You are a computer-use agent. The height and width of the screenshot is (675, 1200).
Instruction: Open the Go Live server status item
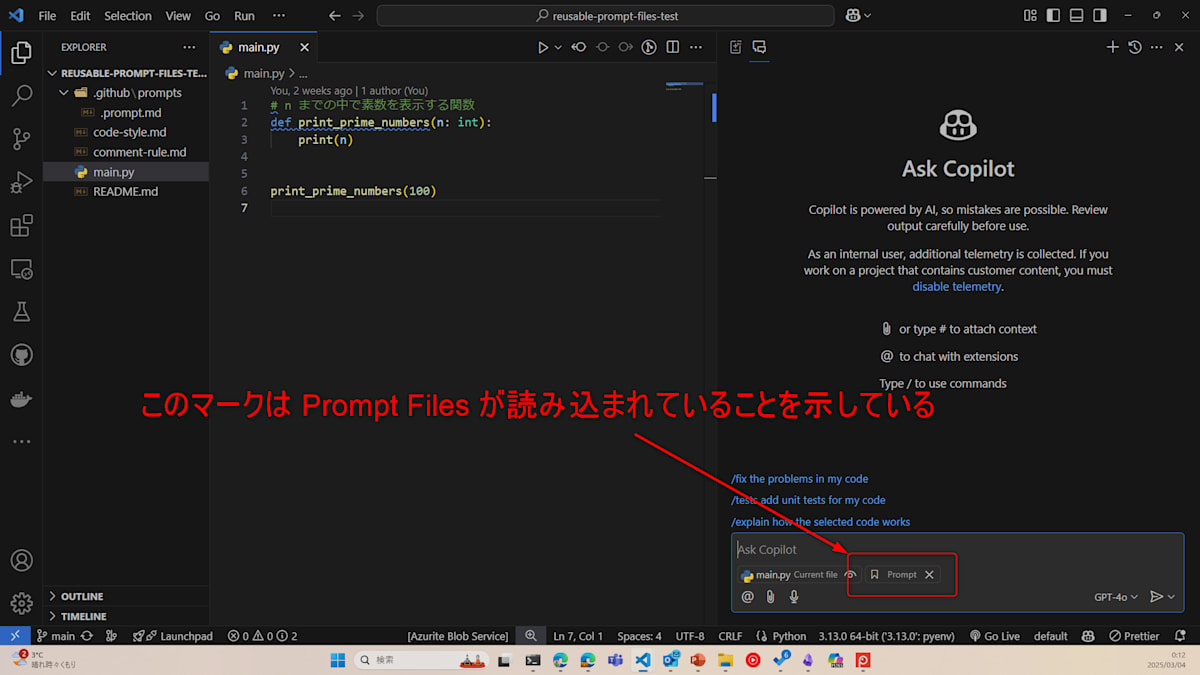tap(994, 636)
